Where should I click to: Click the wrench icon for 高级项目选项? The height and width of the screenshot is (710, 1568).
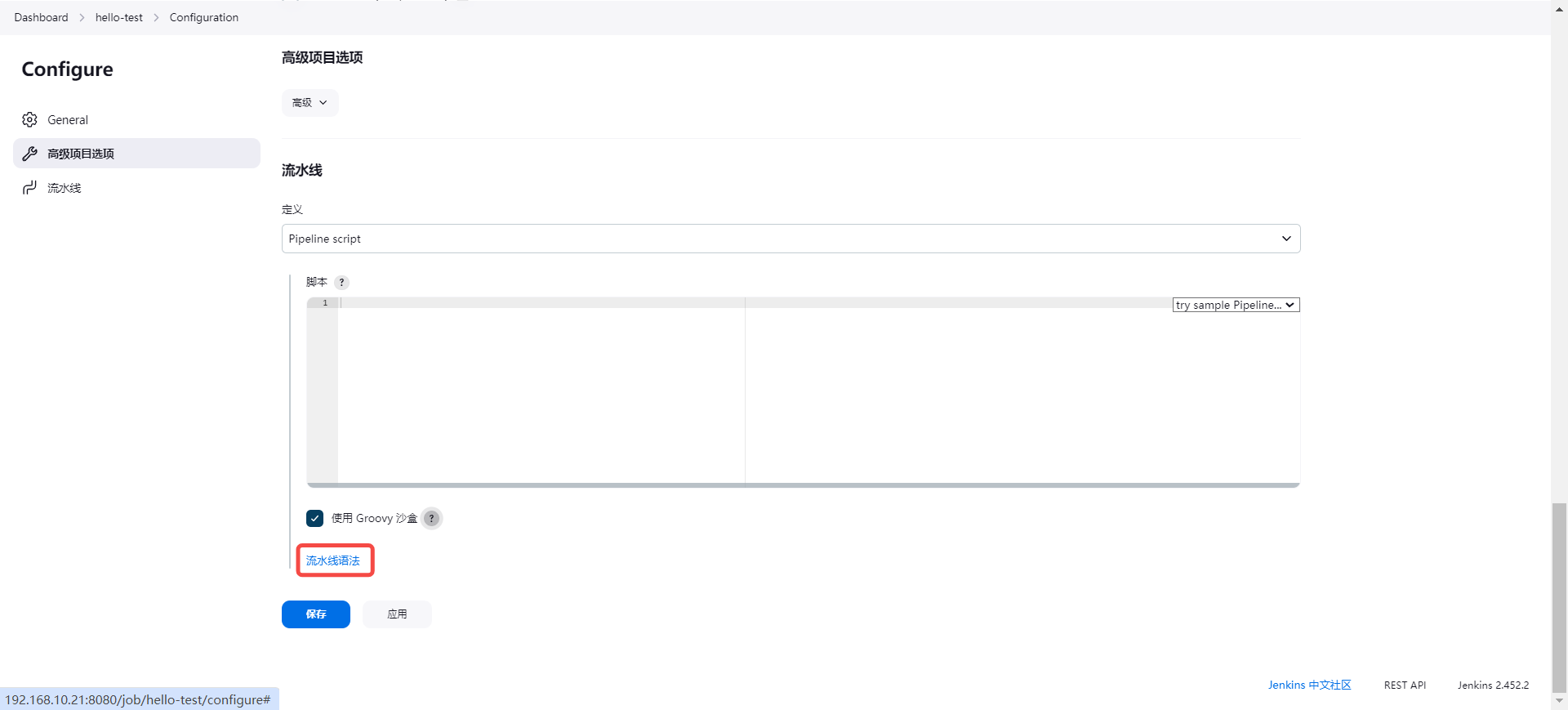[30, 154]
